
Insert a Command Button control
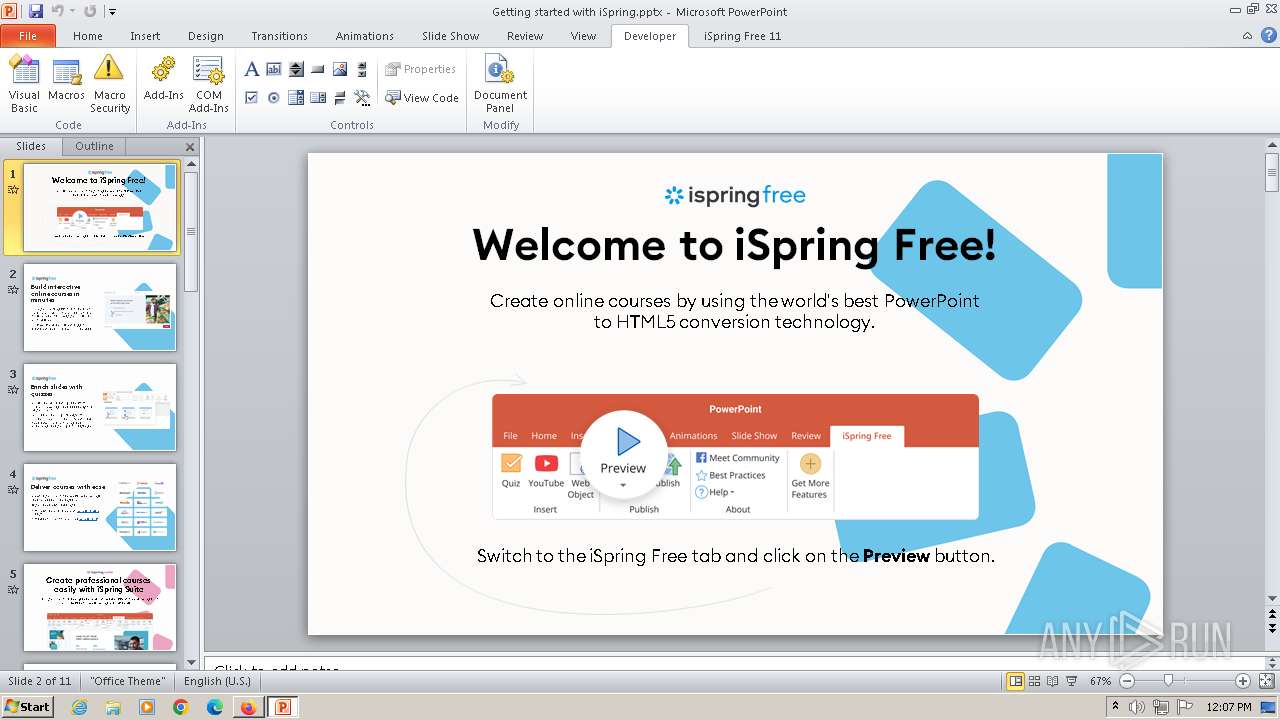tap(318, 69)
